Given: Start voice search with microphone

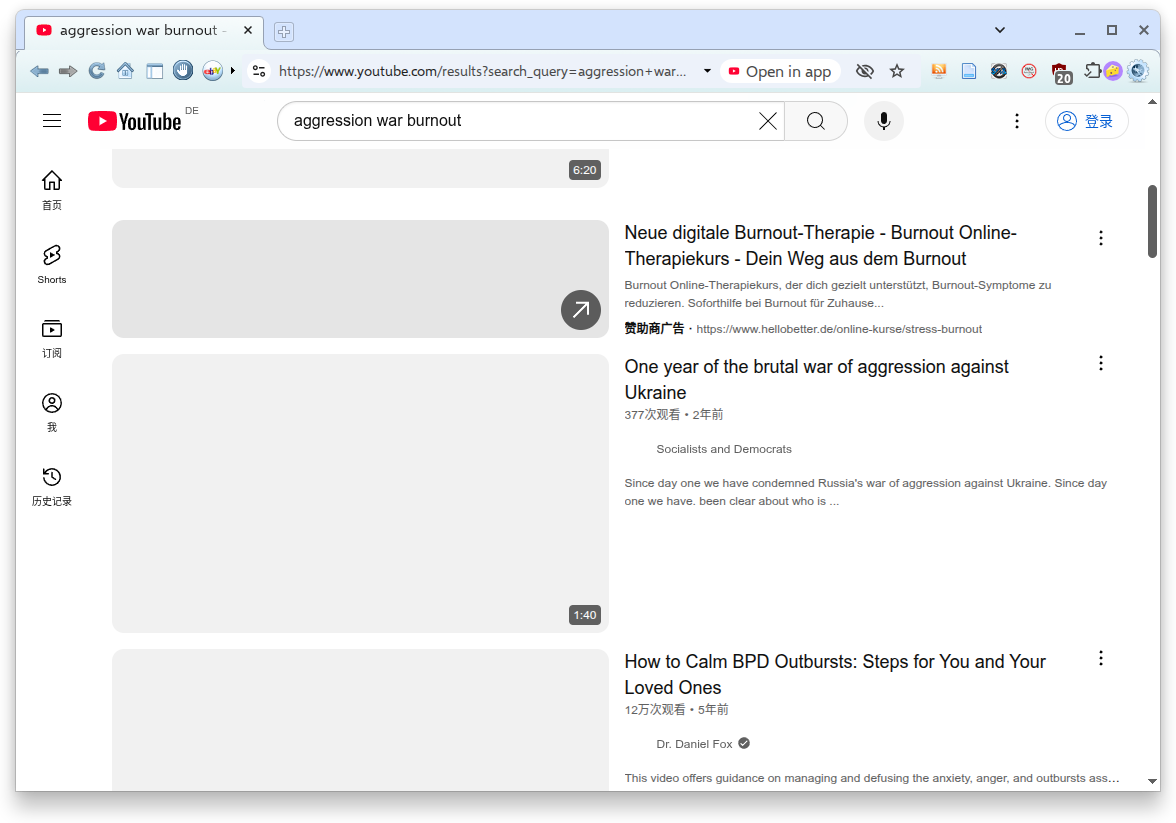Looking at the screenshot, I should coord(883,121).
